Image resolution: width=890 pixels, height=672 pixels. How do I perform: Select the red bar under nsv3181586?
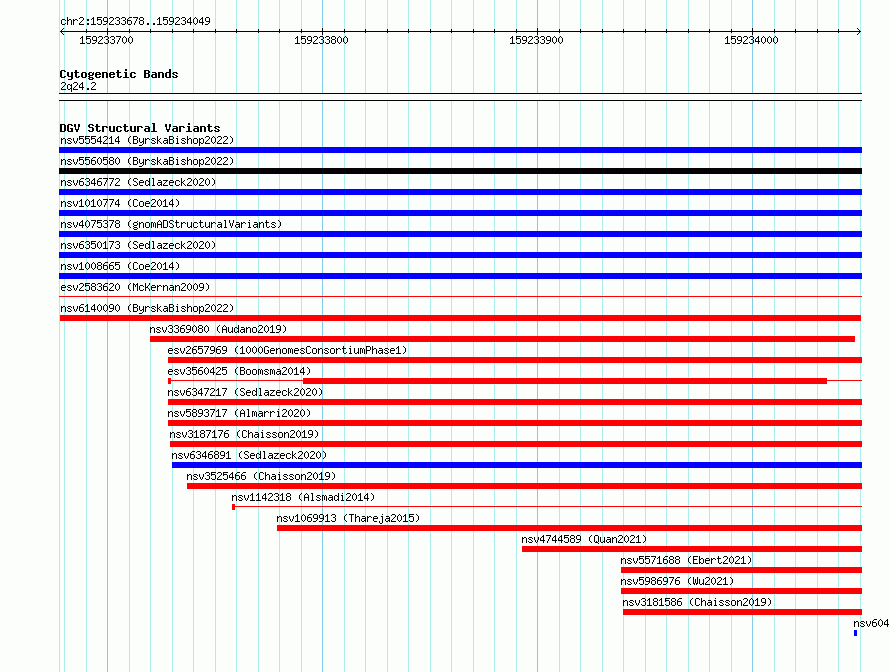[x=742, y=612]
